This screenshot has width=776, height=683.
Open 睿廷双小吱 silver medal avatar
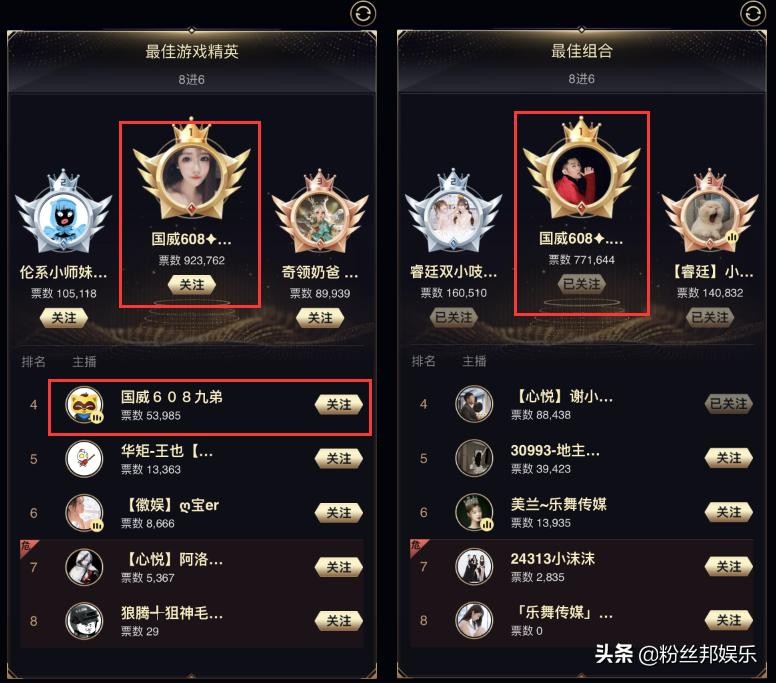tap(453, 216)
